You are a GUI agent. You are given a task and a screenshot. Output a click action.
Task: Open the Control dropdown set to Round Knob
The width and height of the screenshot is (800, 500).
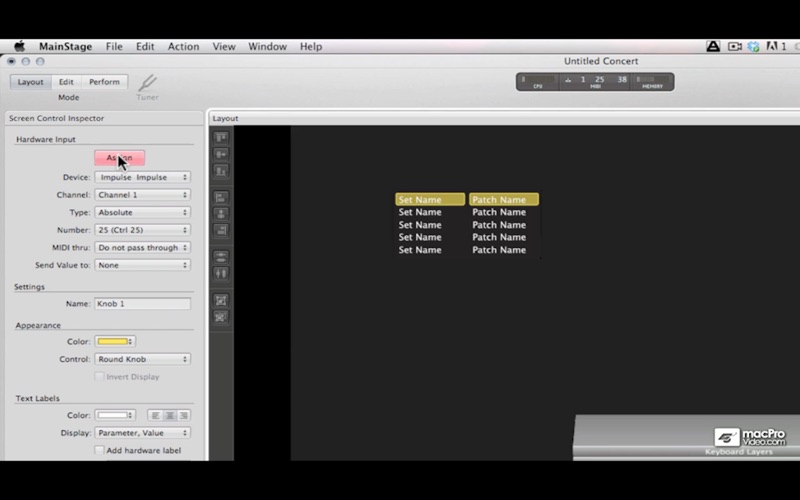pos(142,359)
